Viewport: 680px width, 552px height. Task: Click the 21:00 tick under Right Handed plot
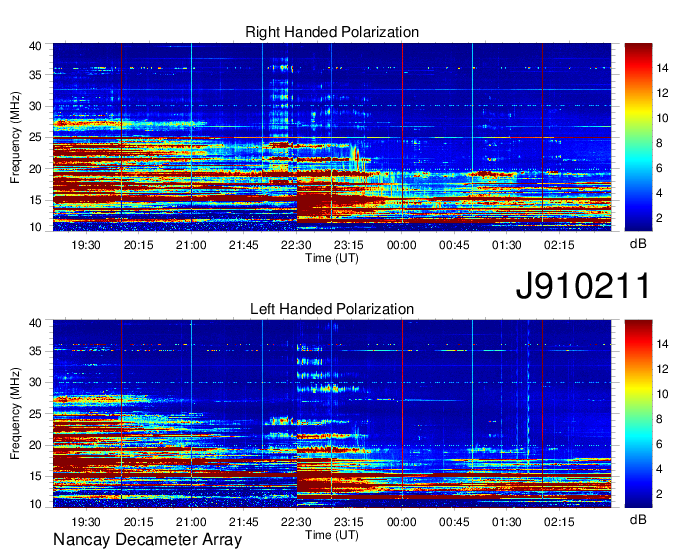click(191, 245)
